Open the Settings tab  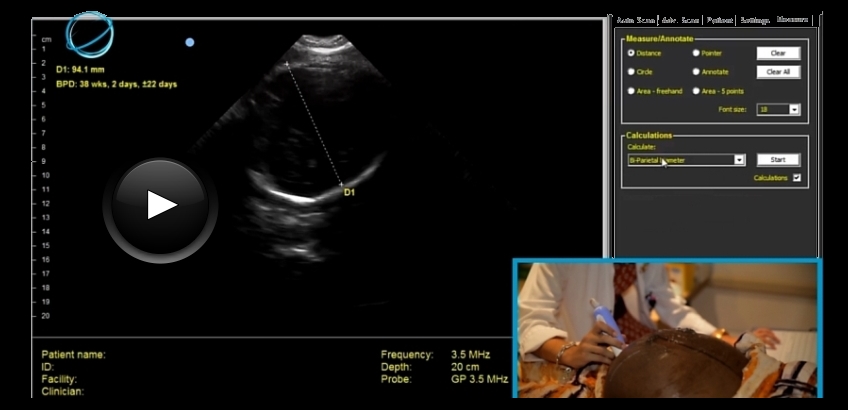754,20
